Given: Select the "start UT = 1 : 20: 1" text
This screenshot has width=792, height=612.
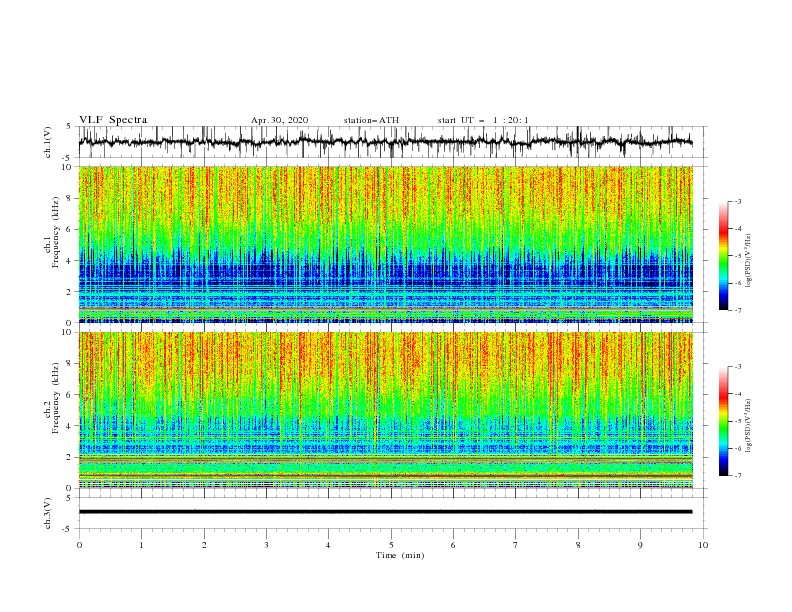Looking at the screenshot, I should (x=483, y=120).
